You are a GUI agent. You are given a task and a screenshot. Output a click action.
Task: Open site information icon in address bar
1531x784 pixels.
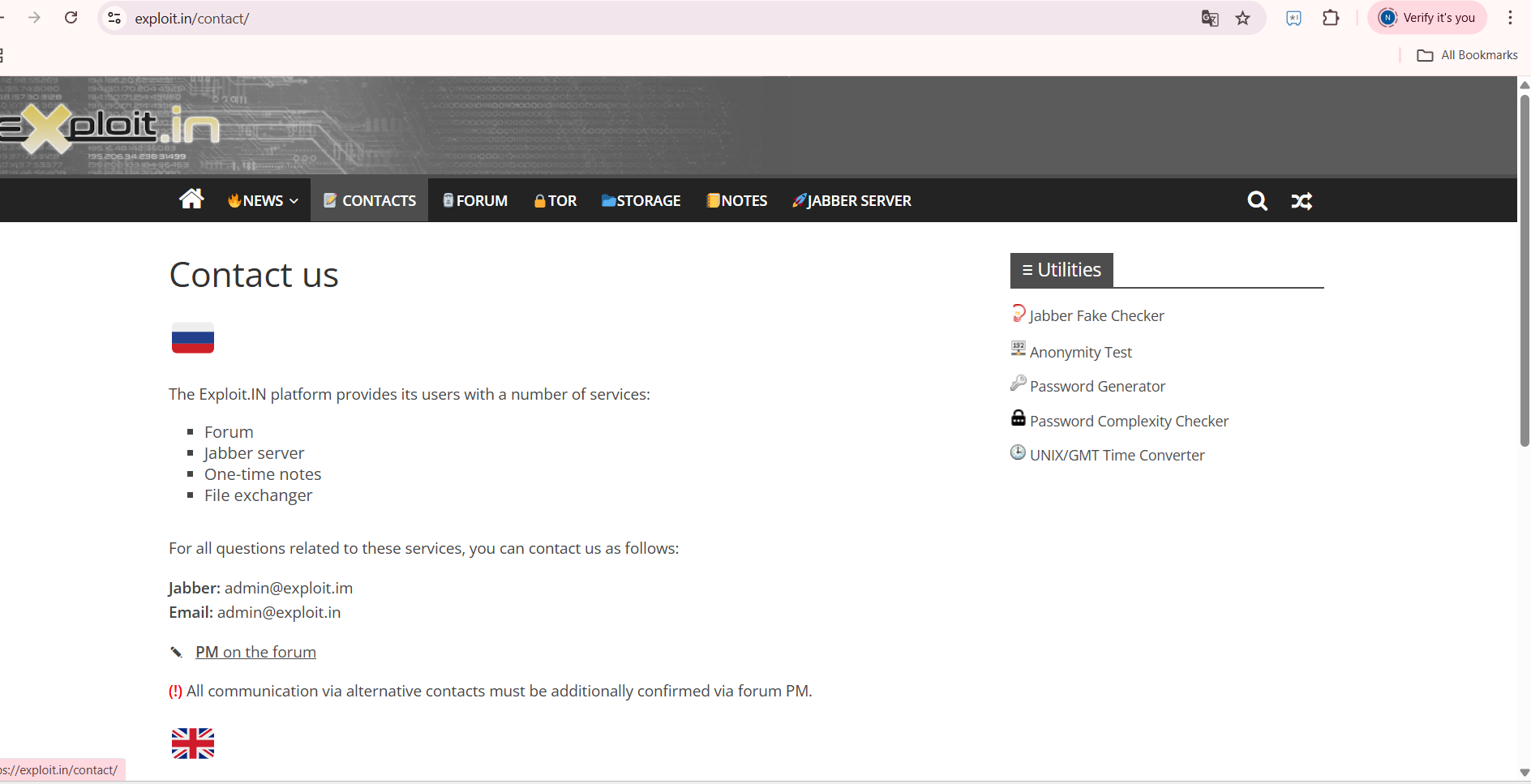coord(114,18)
